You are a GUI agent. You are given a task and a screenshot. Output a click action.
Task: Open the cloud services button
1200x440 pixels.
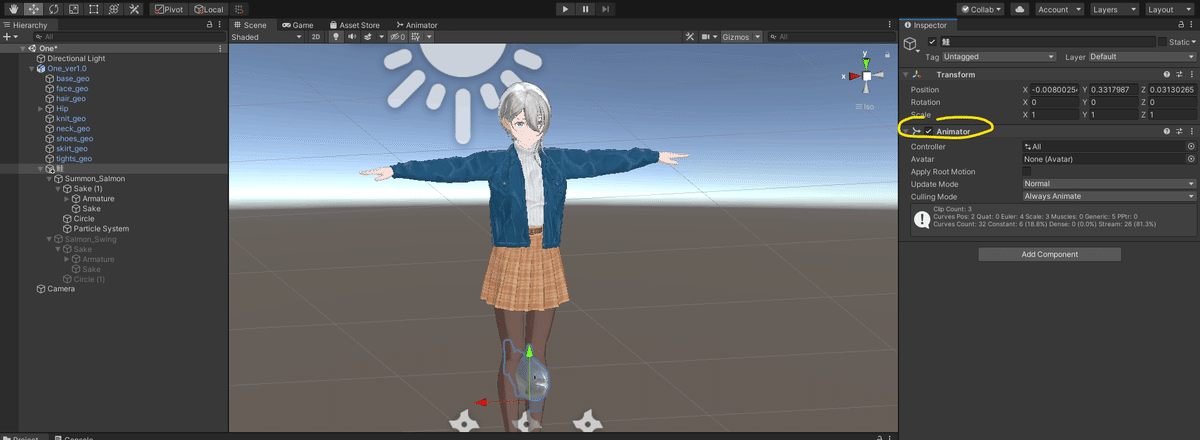point(1019,8)
